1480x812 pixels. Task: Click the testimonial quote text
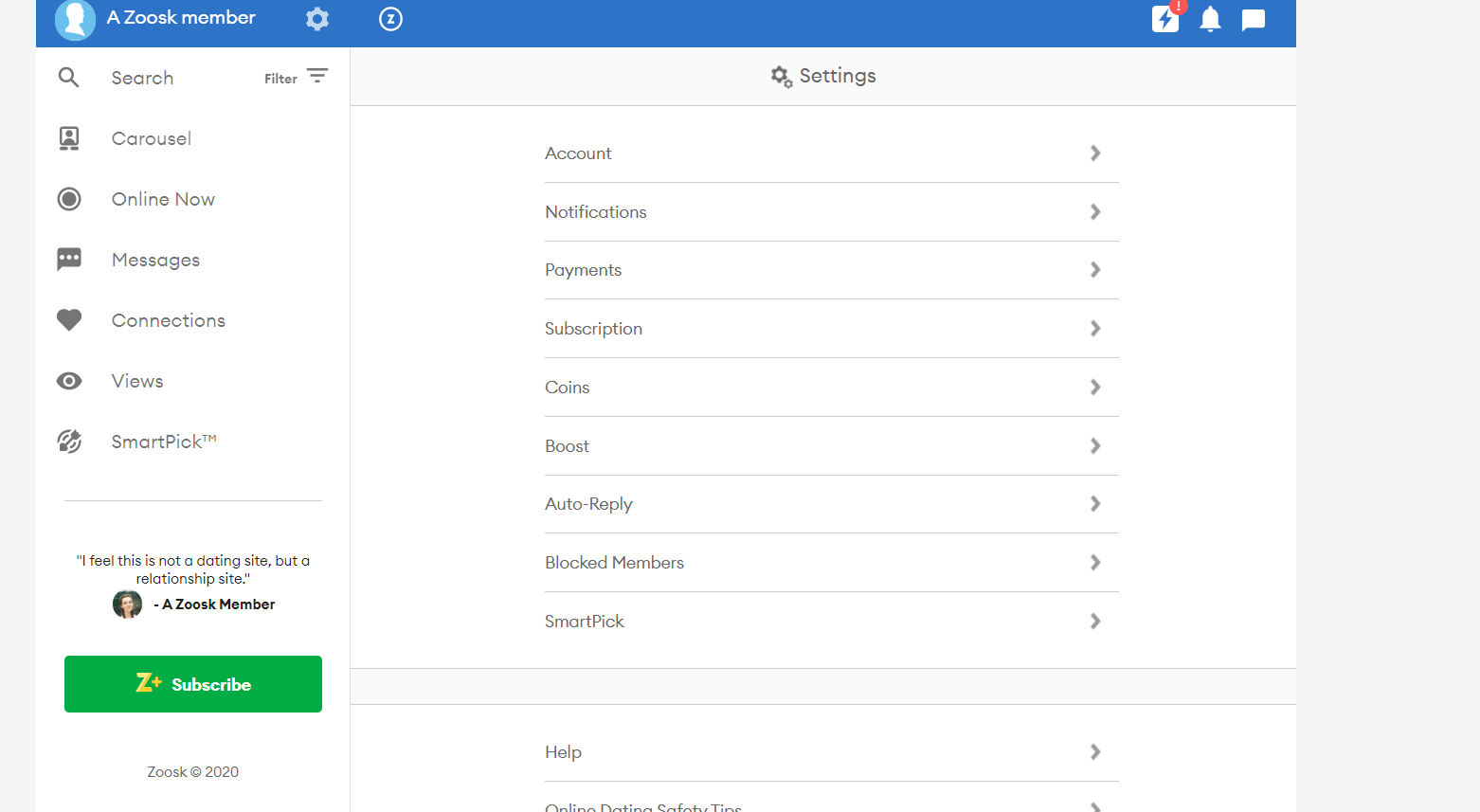[x=193, y=569]
